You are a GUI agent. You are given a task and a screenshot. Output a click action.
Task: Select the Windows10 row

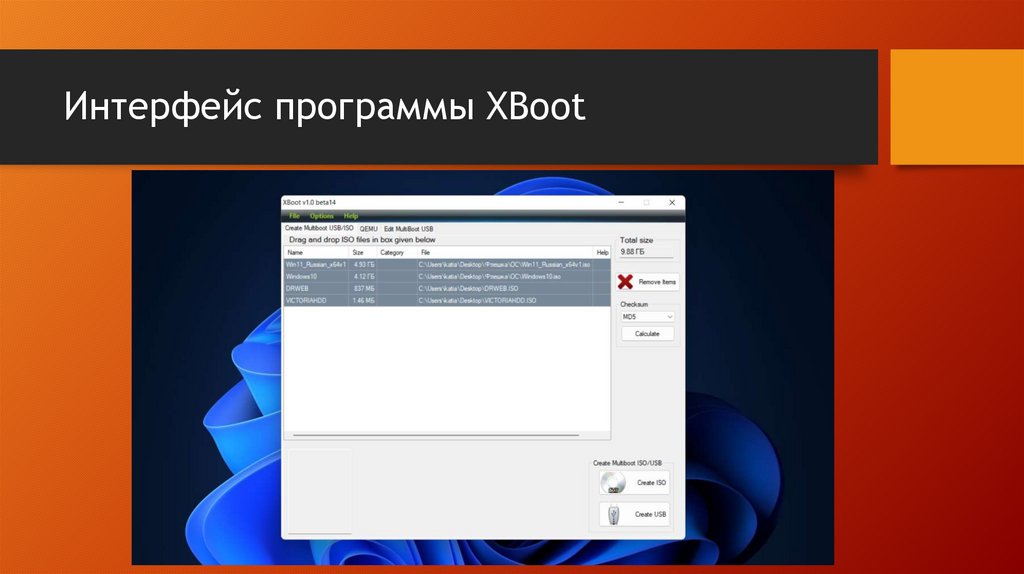pyautogui.click(x=447, y=276)
